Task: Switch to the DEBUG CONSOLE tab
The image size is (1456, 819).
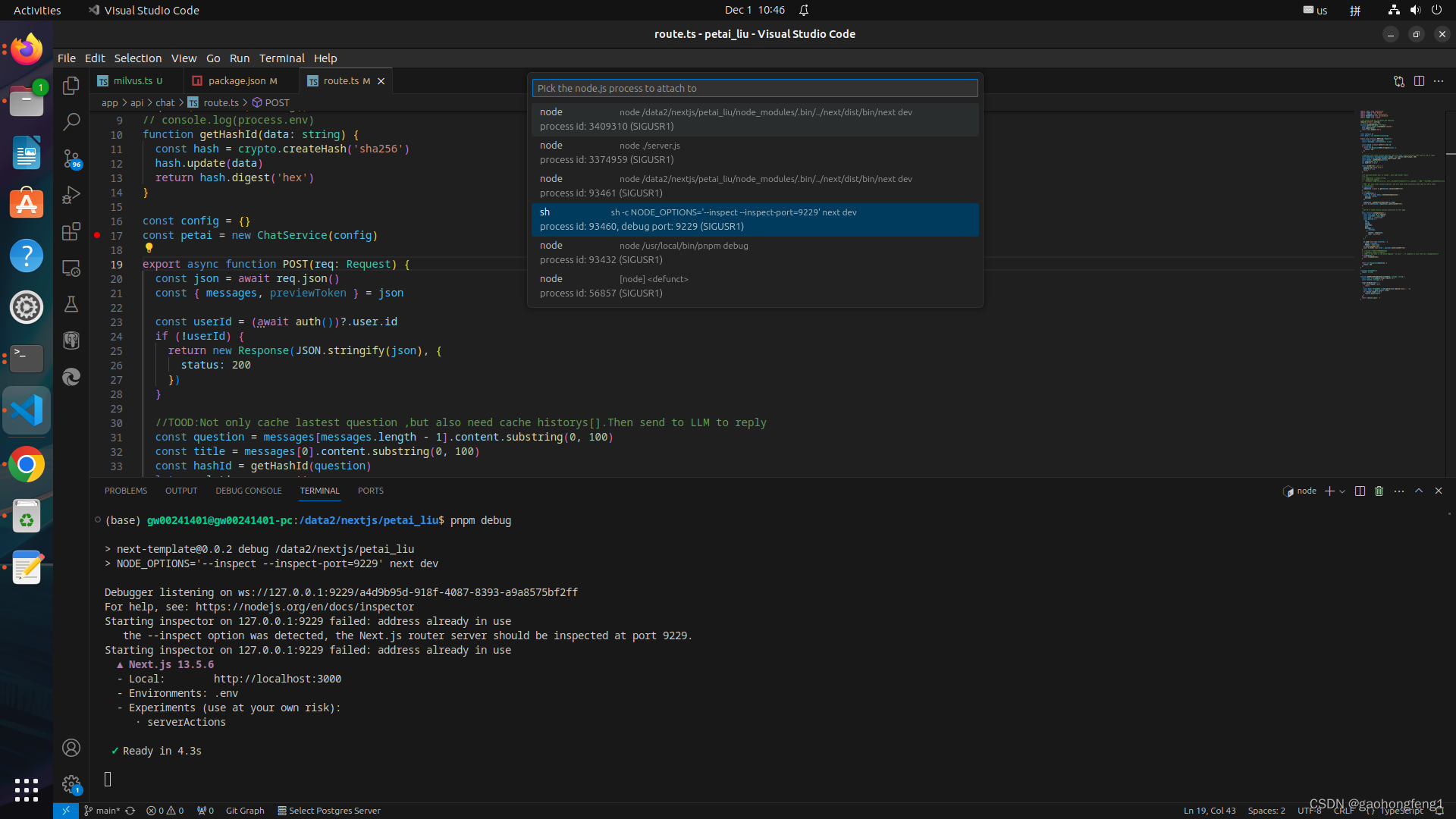Action: pyautogui.click(x=248, y=491)
